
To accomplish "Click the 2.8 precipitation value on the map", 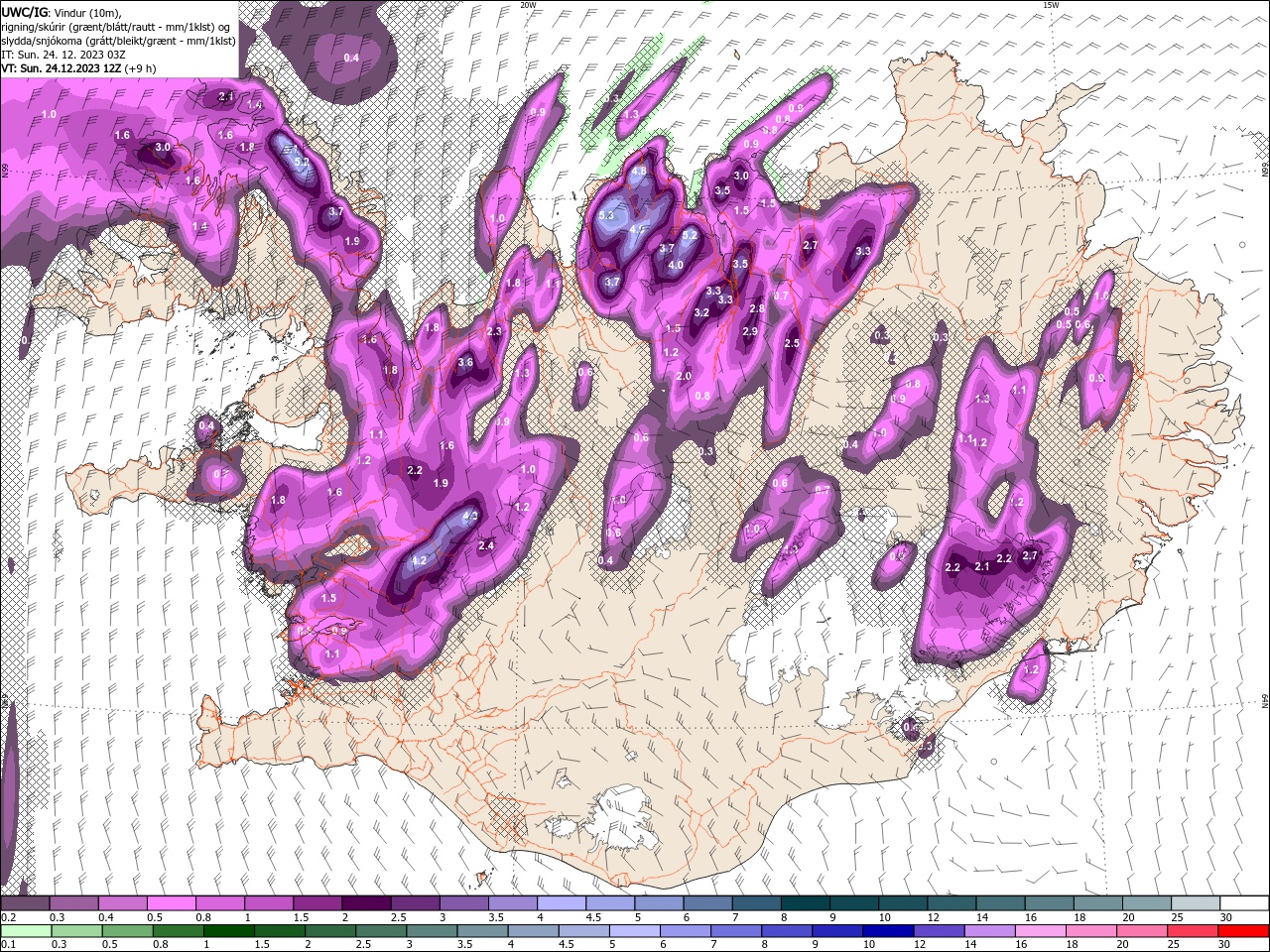I will coord(756,308).
